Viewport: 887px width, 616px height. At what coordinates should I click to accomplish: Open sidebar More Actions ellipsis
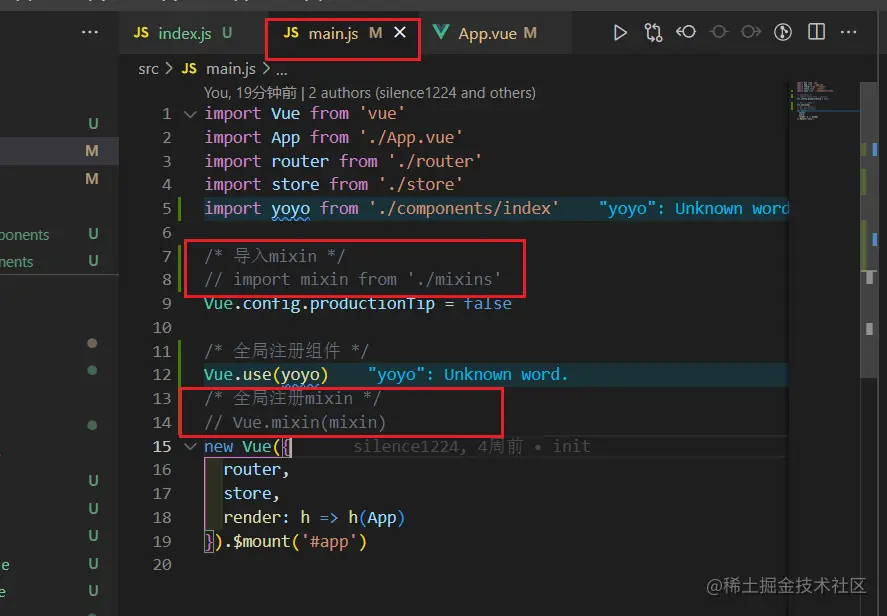pos(89,32)
